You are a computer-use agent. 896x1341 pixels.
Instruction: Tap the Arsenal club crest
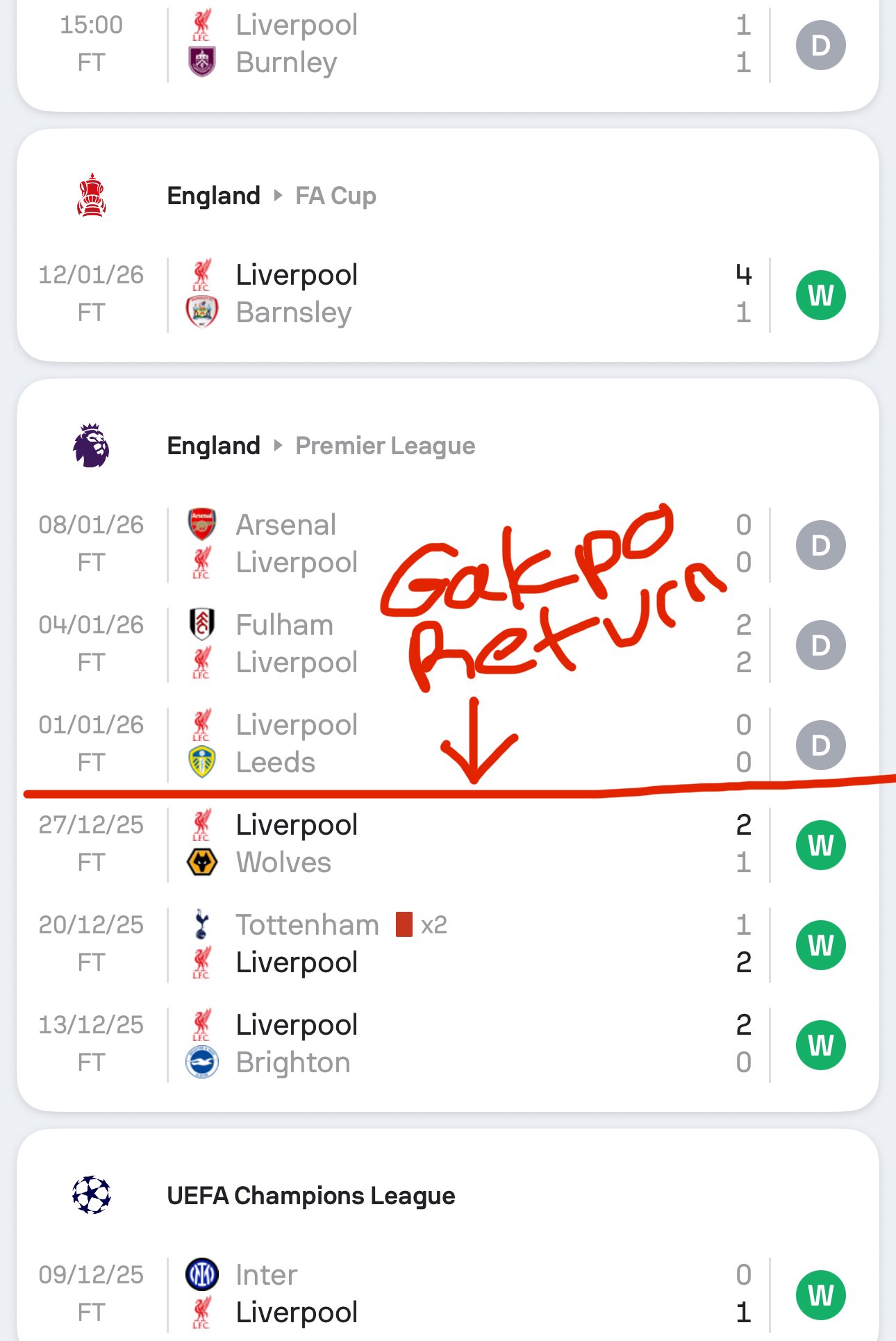tap(201, 524)
